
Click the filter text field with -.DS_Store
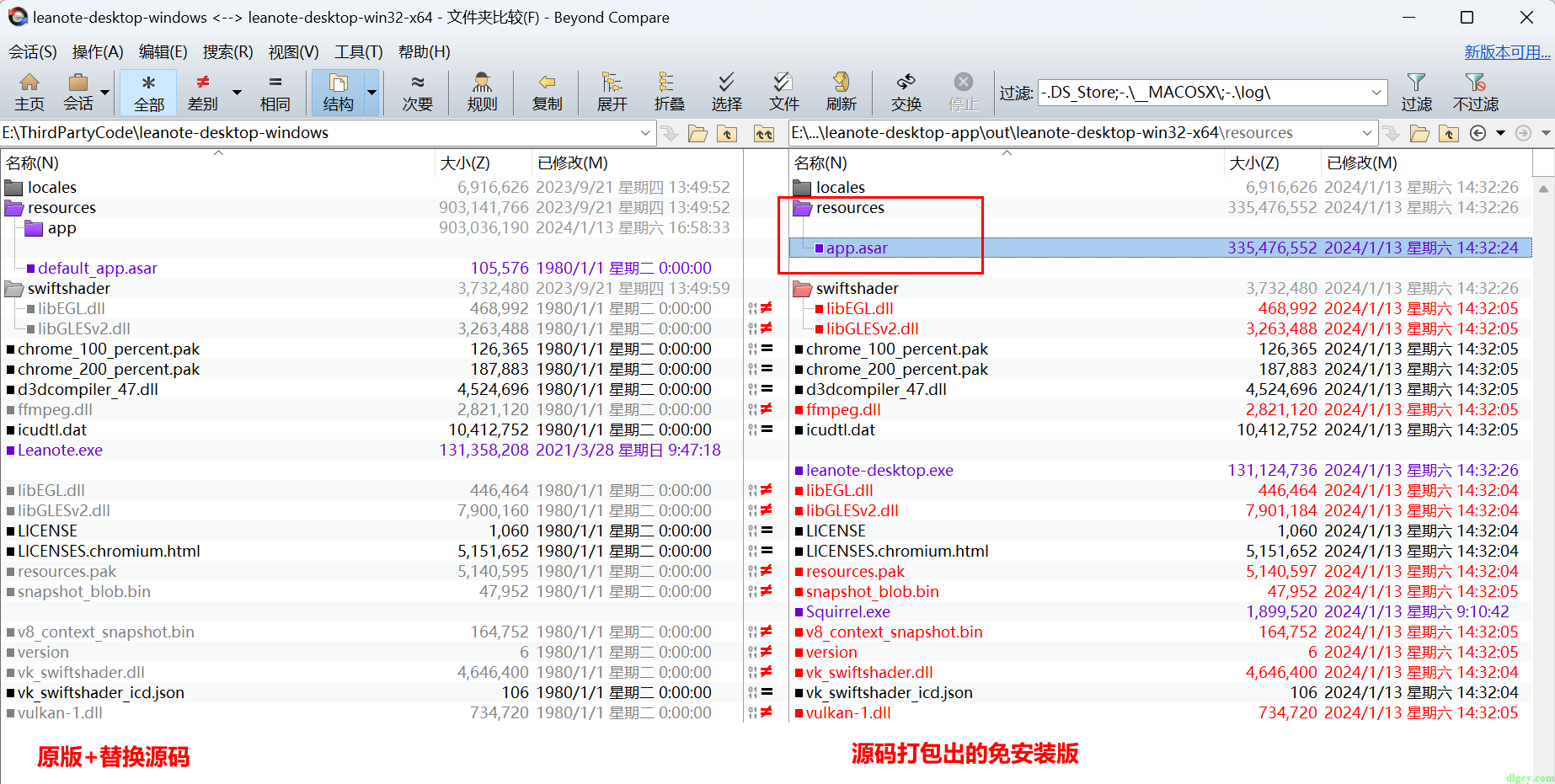coord(1202,92)
